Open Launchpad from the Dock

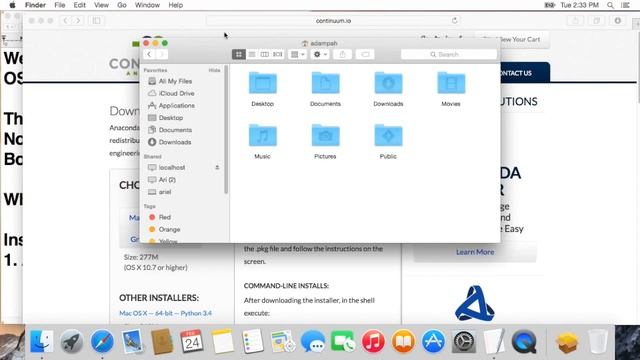tap(72, 341)
